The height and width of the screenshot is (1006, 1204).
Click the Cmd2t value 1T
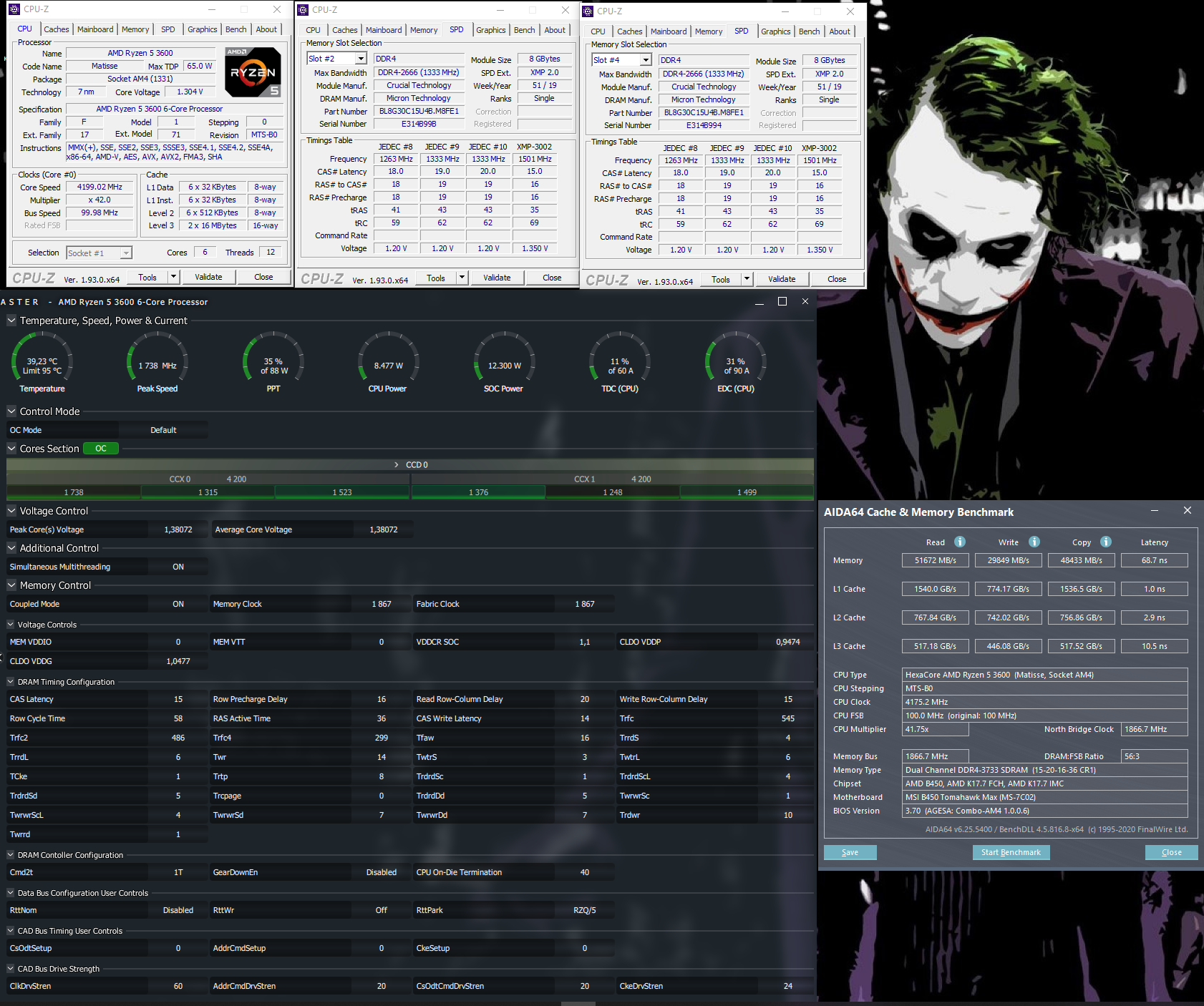[178, 872]
